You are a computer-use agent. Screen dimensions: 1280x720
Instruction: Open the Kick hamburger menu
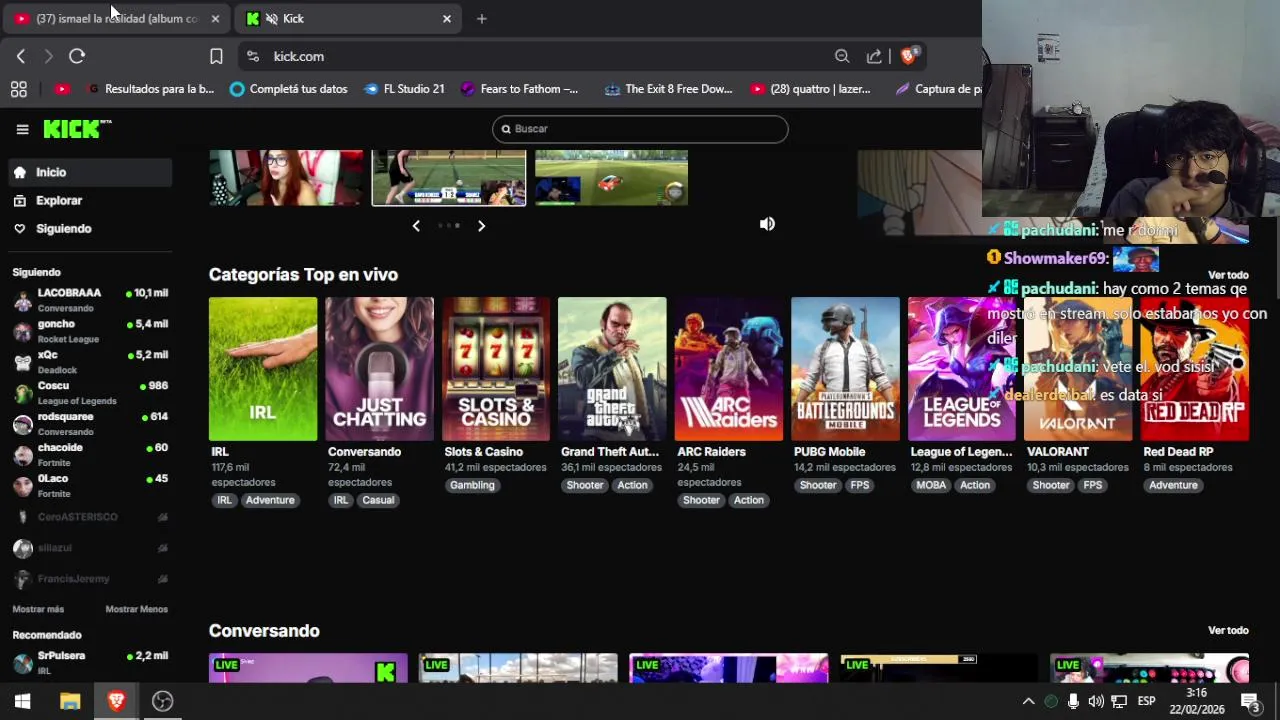click(22, 129)
